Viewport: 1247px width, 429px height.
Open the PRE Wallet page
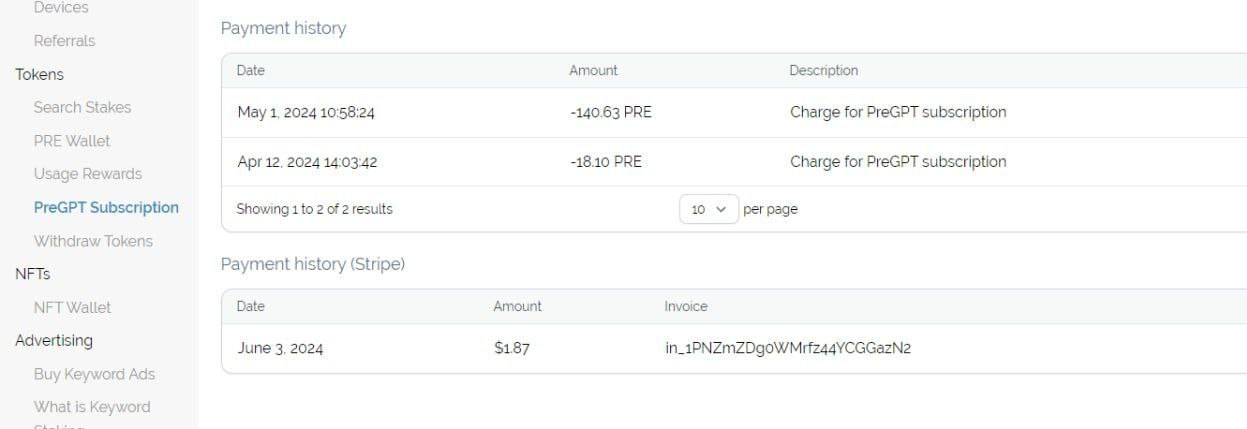(72, 141)
